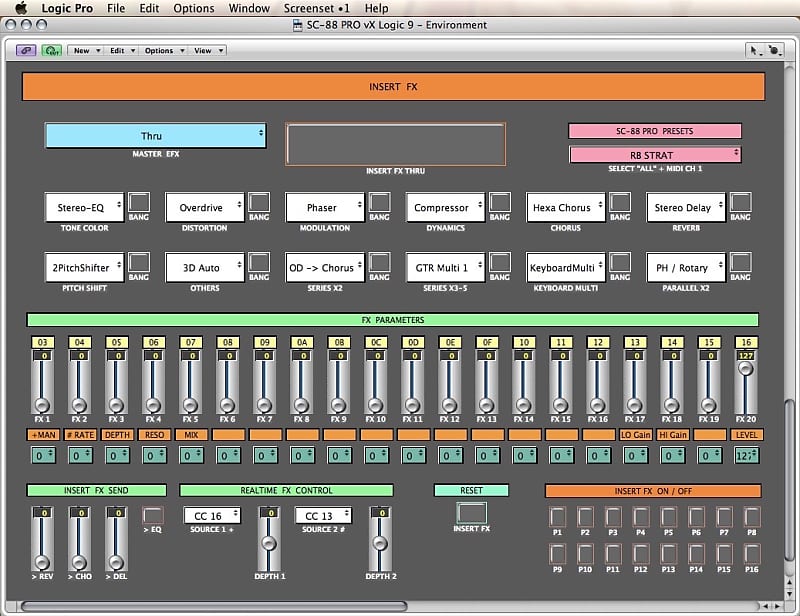Click BANG button next to Stereo Delay
This screenshot has height=616, width=800.
(x=740, y=202)
